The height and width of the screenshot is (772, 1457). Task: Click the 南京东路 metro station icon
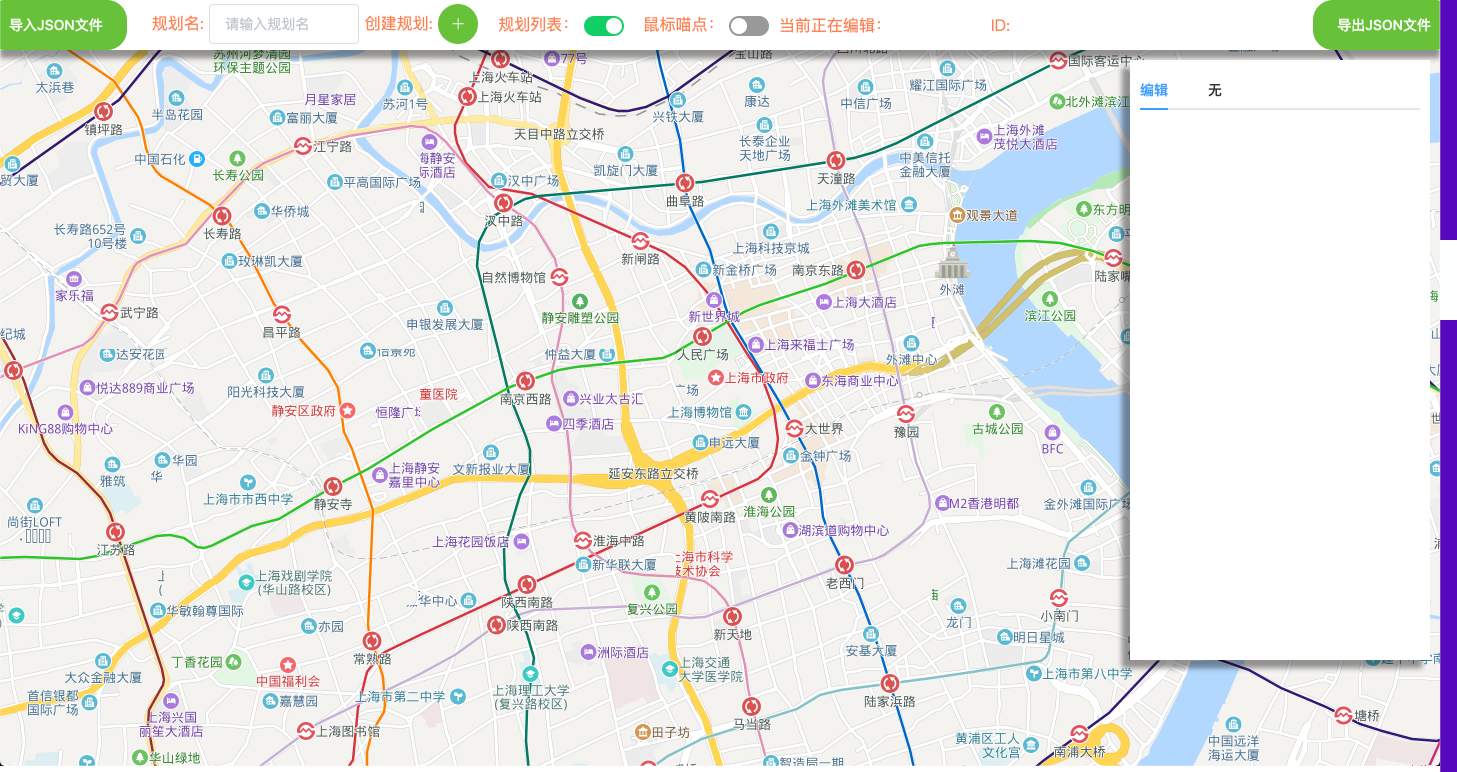[x=856, y=270]
